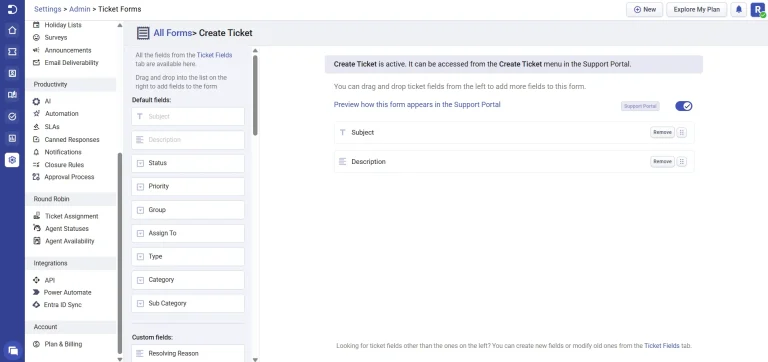Remove the Description field from form
Image resolution: width=768 pixels, height=362 pixels.
pos(662,162)
